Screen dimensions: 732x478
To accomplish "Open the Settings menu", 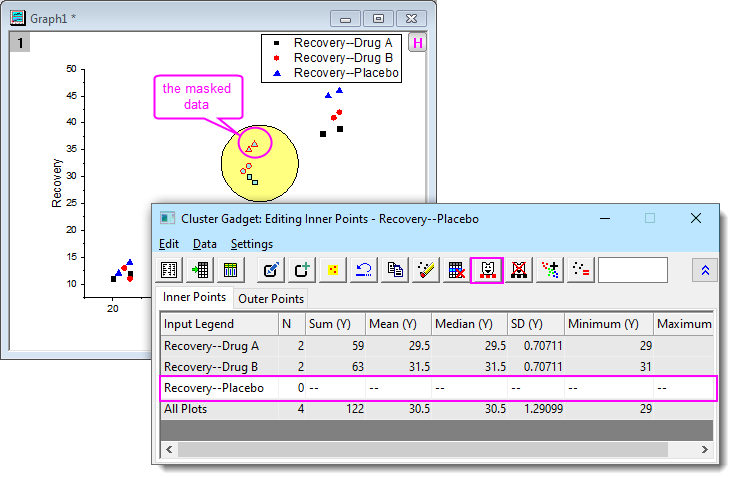I will pos(251,244).
